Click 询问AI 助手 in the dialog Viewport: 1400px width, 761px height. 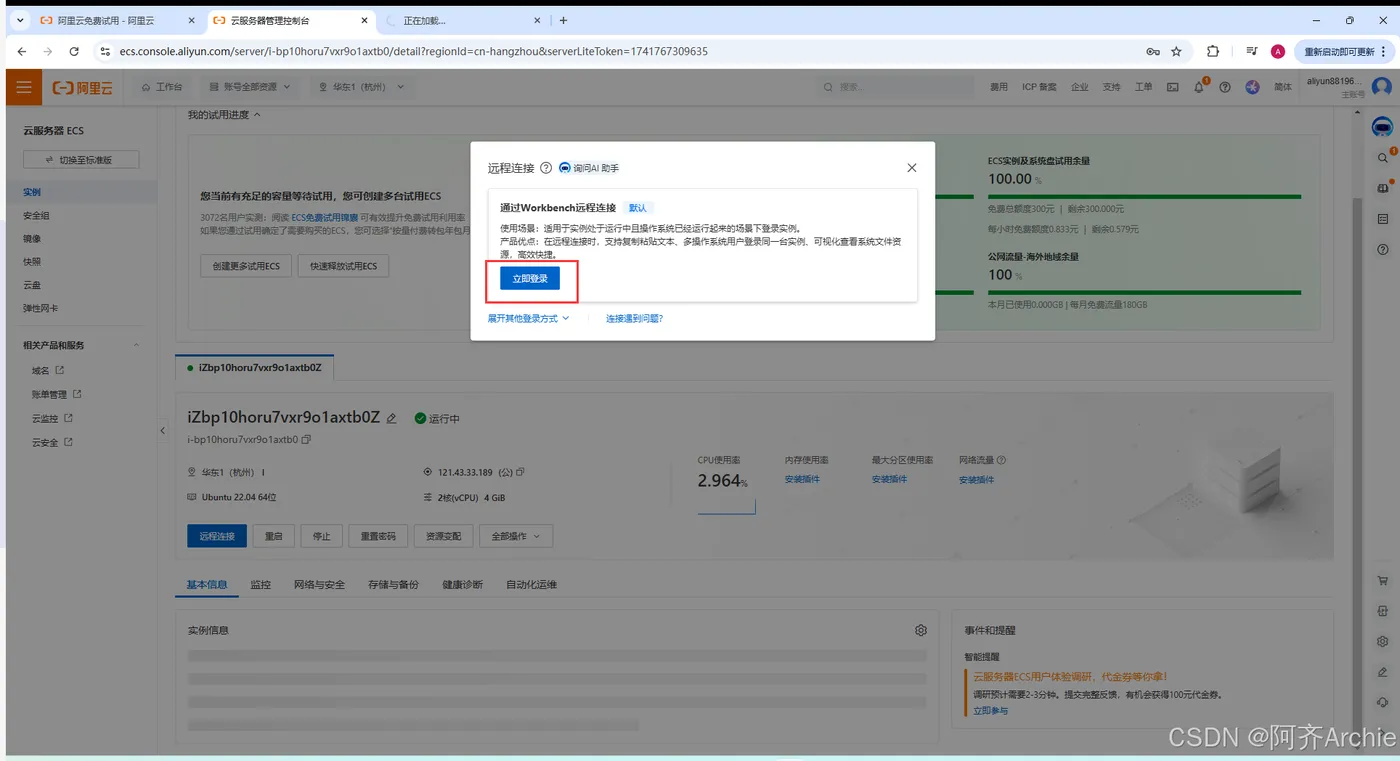click(x=589, y=168)
